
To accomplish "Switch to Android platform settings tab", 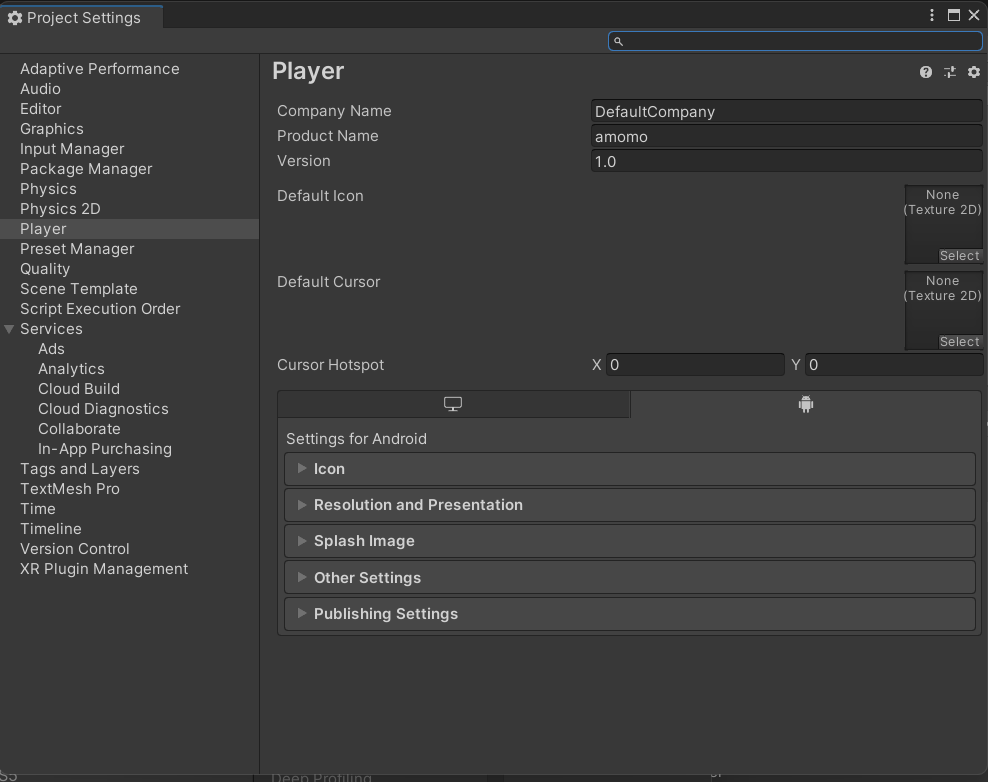I will click(x=805, y=404).
